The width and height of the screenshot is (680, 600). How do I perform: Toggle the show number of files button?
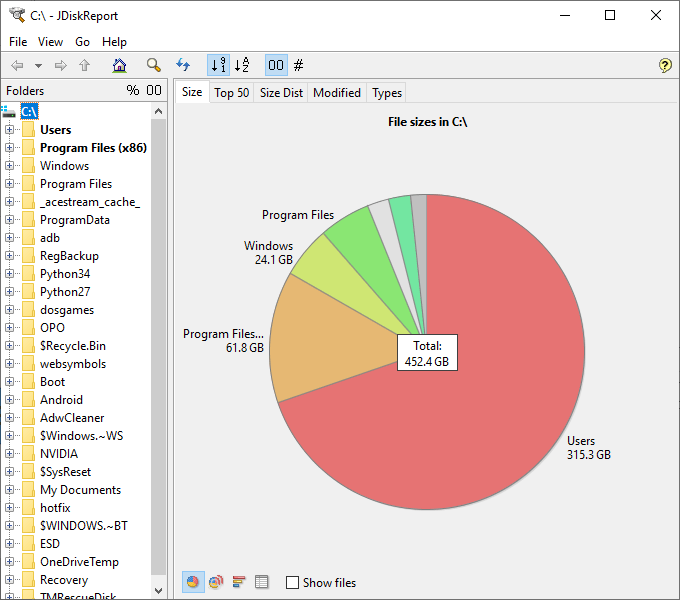pos(299,65)
